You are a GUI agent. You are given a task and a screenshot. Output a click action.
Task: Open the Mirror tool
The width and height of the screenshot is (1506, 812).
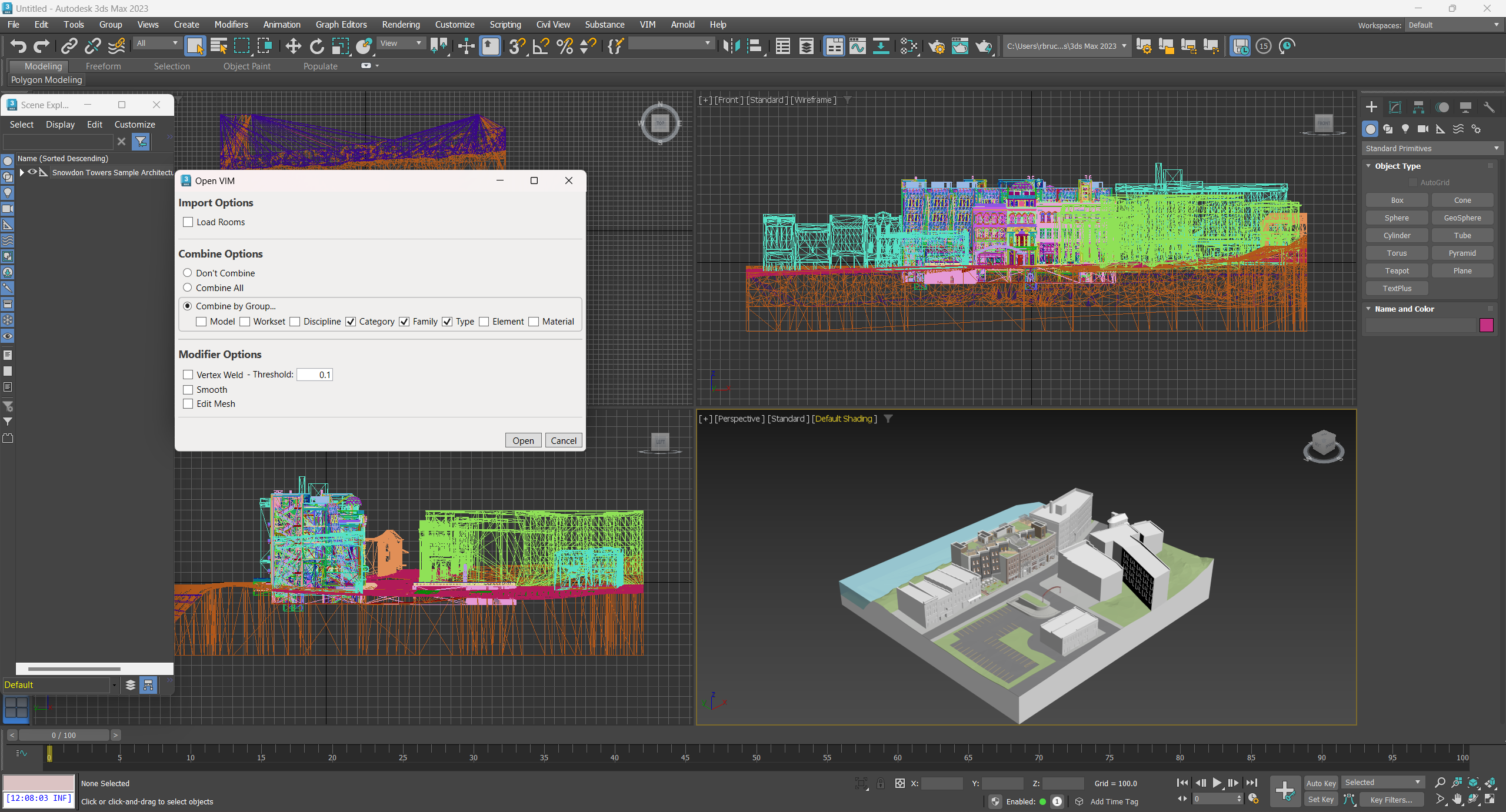[731, 46]
